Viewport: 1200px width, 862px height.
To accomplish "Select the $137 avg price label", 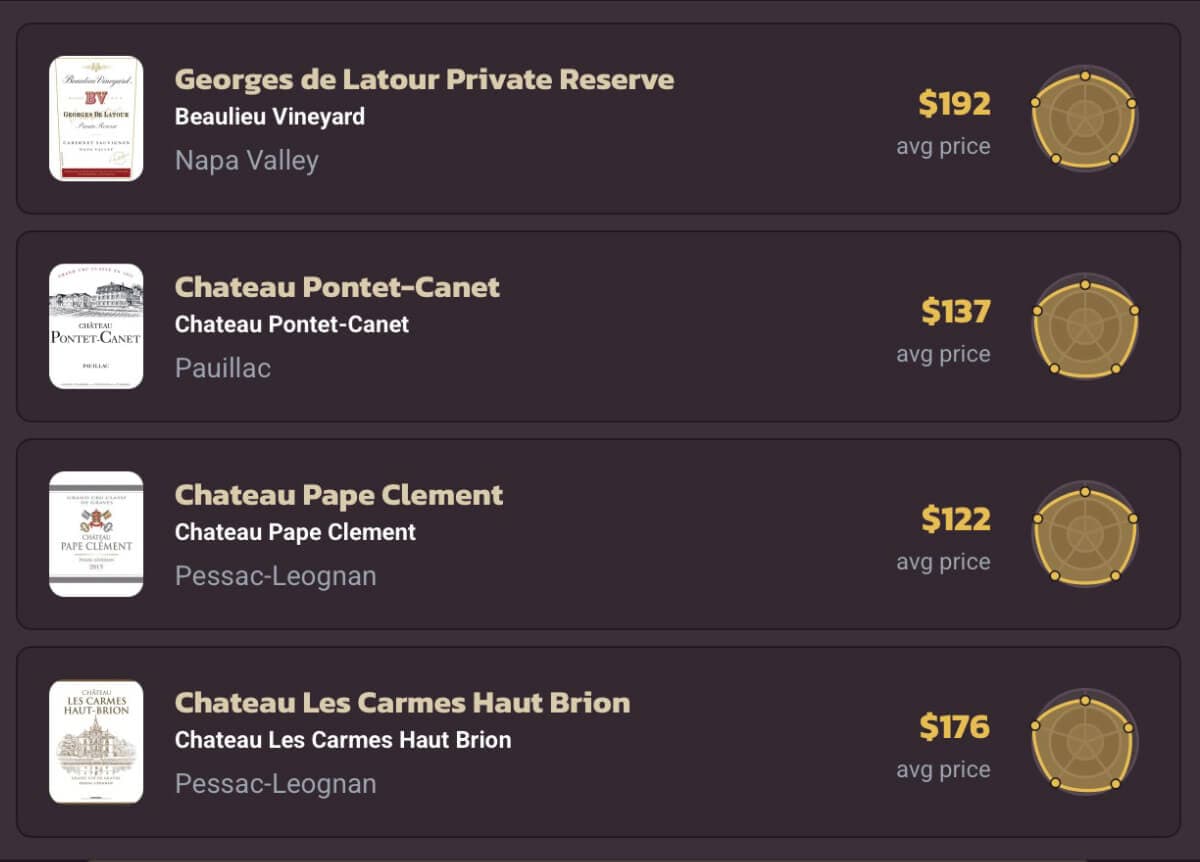I will (x=955, y=311).
